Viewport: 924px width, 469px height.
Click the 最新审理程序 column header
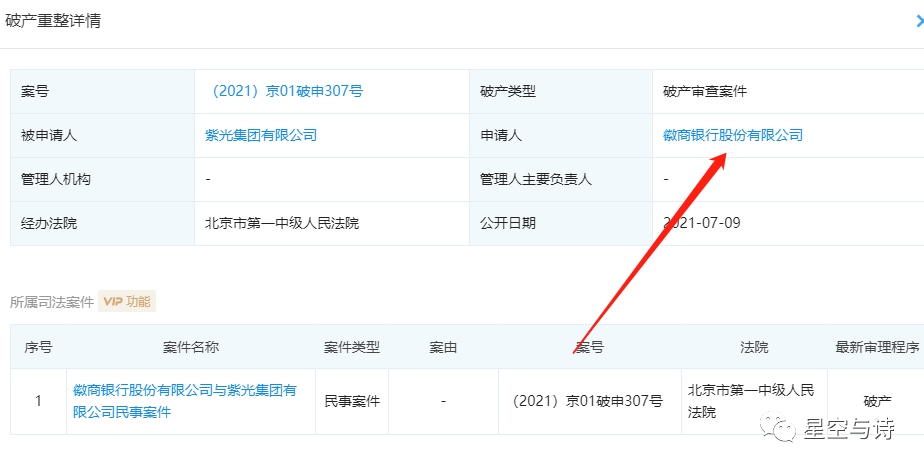pyautogui.click(x=877, y=347)
